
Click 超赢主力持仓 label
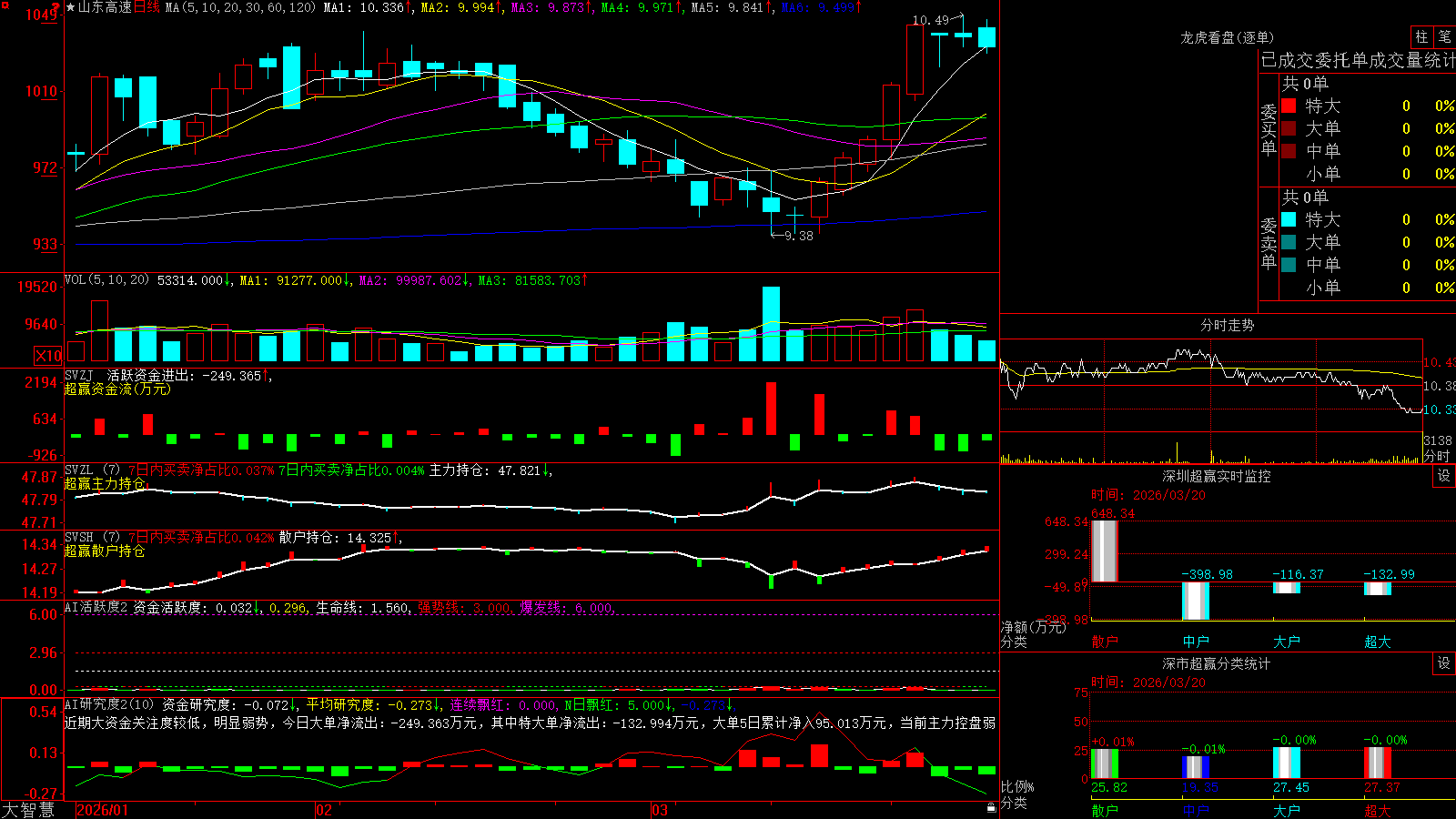(105, 483)
